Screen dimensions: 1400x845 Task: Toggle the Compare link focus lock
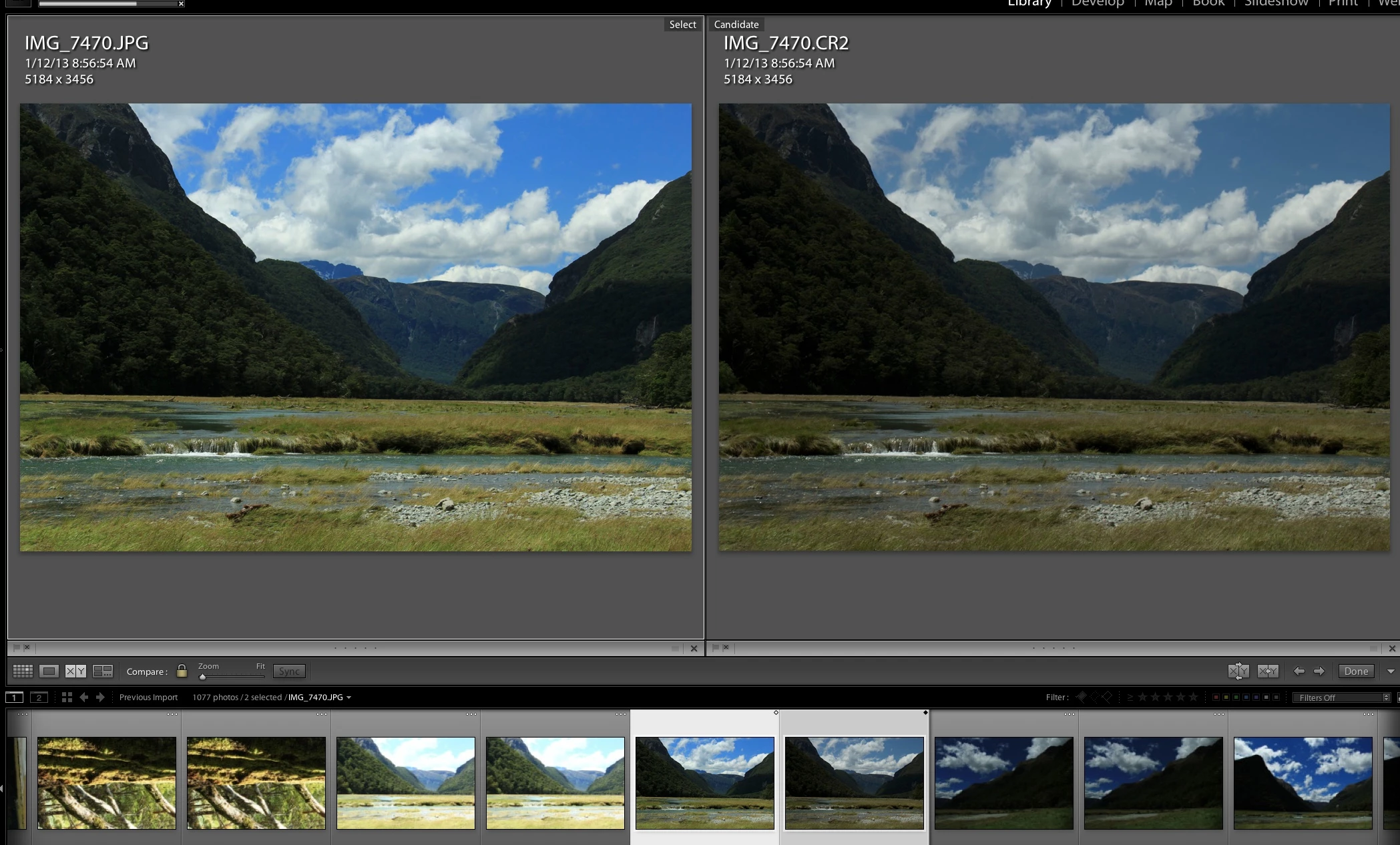[182, 671]
